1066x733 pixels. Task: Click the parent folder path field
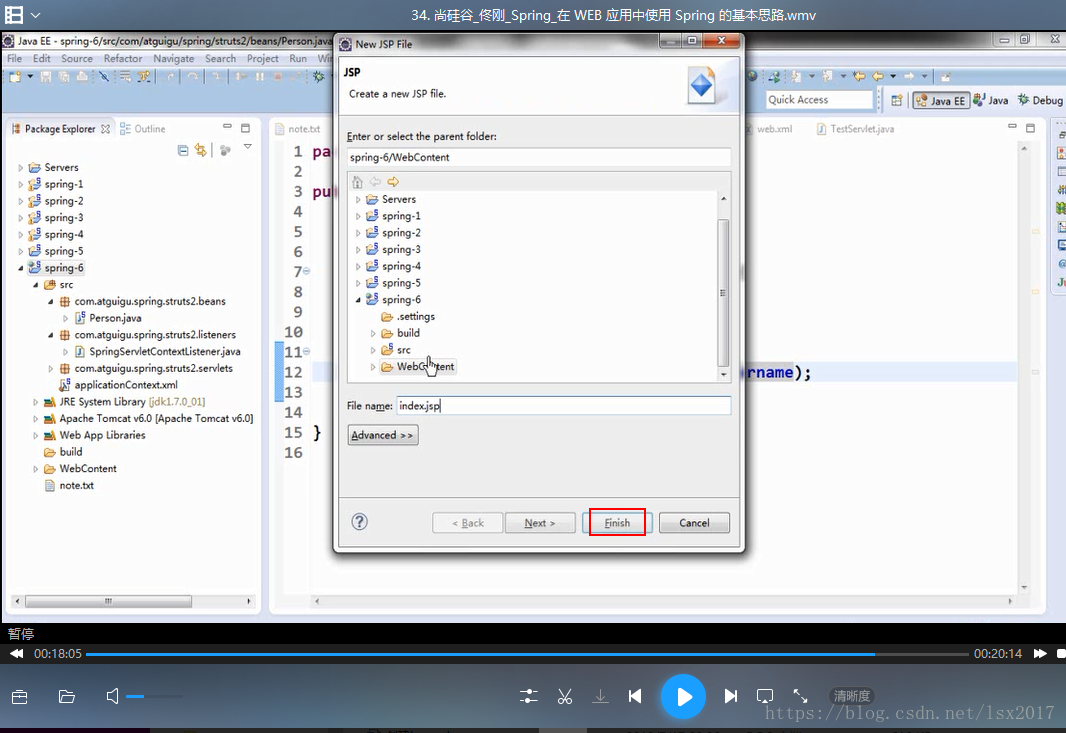[538, 157]
